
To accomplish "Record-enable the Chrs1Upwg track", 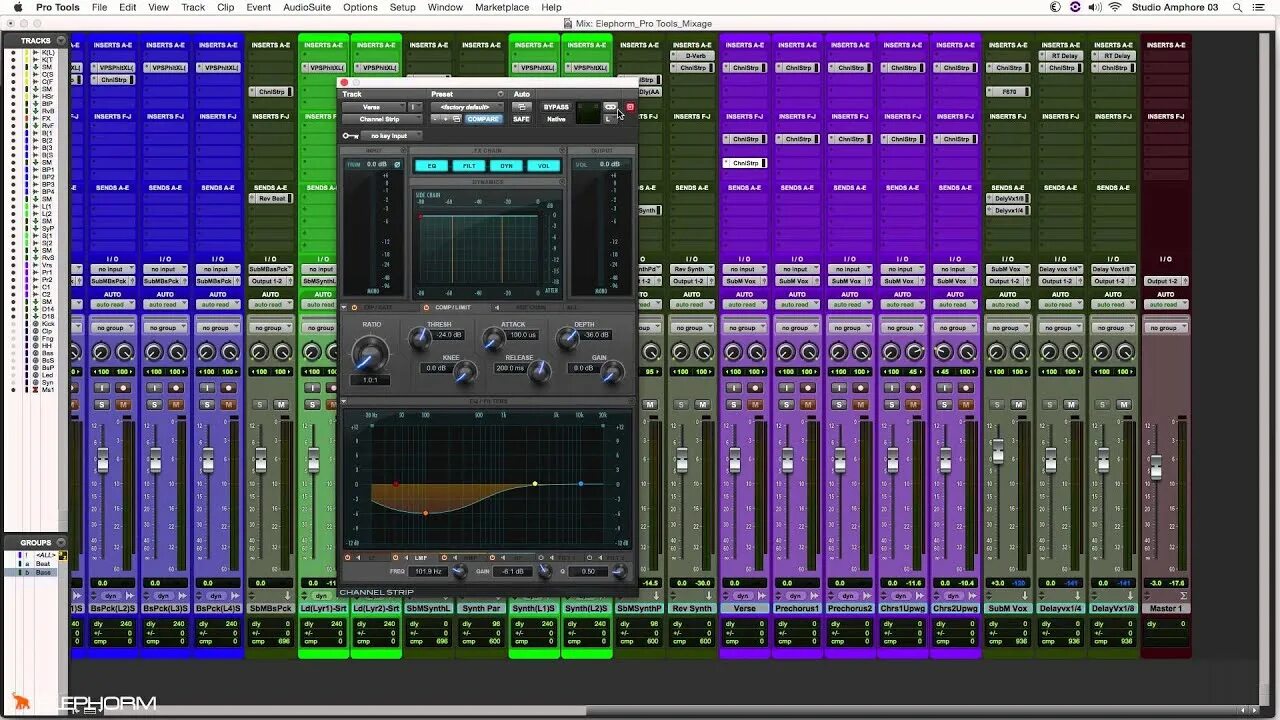I will click(913, 387).
